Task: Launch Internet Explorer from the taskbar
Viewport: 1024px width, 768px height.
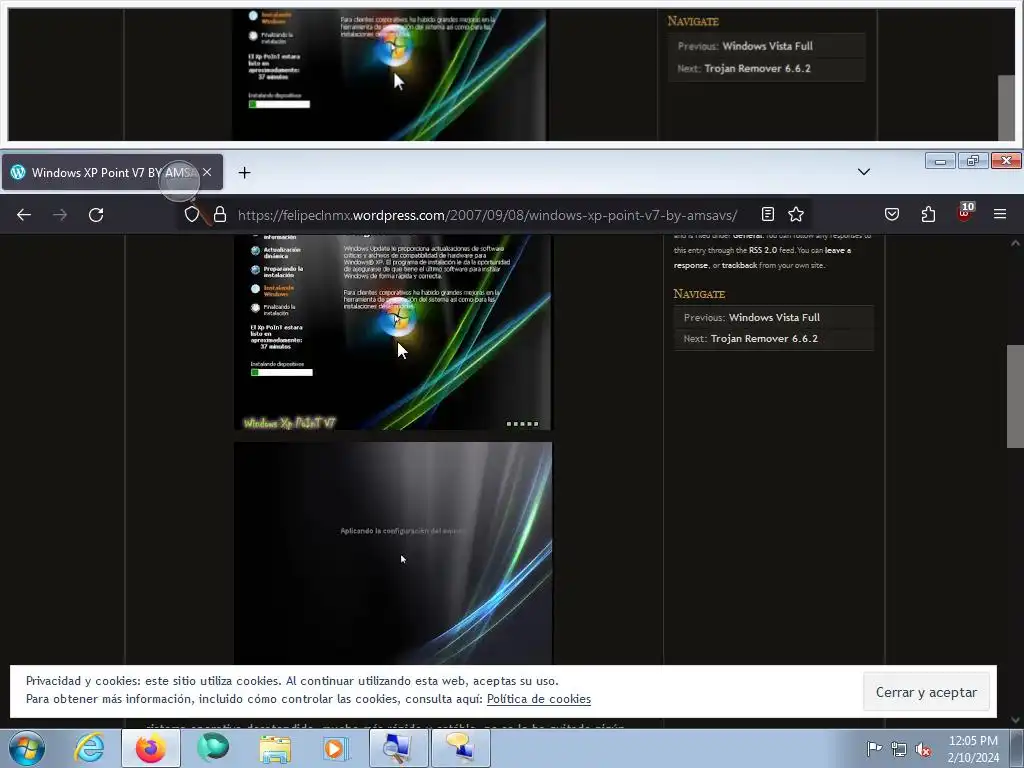Action: [89, 748]
